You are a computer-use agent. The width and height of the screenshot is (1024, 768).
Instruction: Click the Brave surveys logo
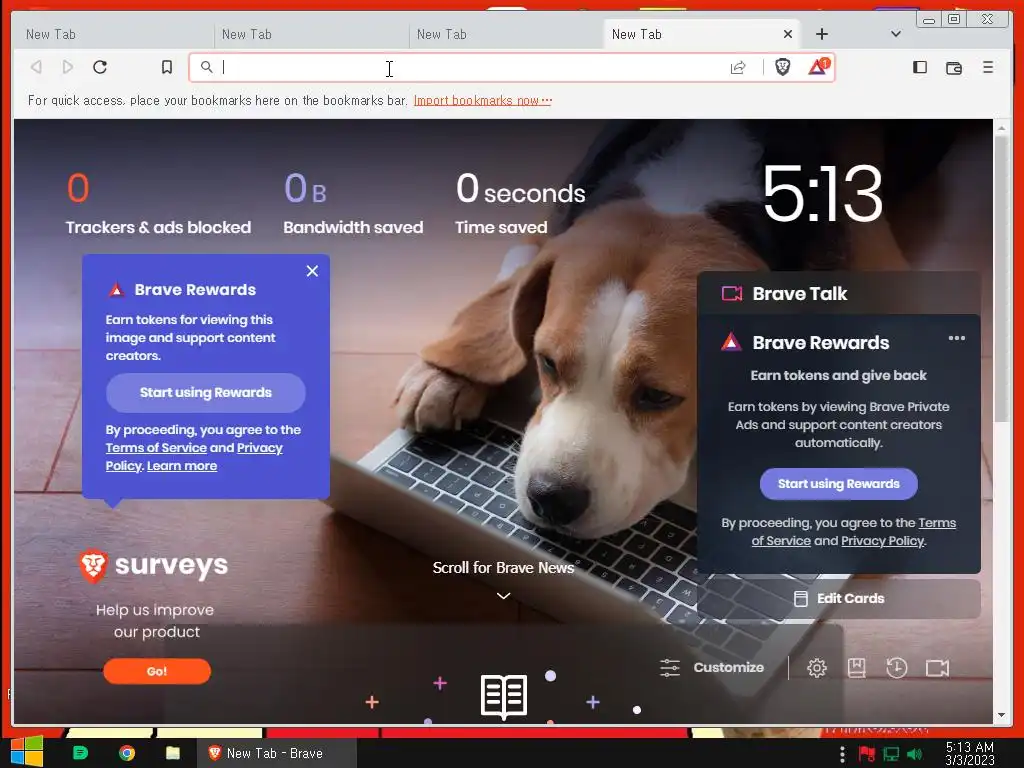153,566
